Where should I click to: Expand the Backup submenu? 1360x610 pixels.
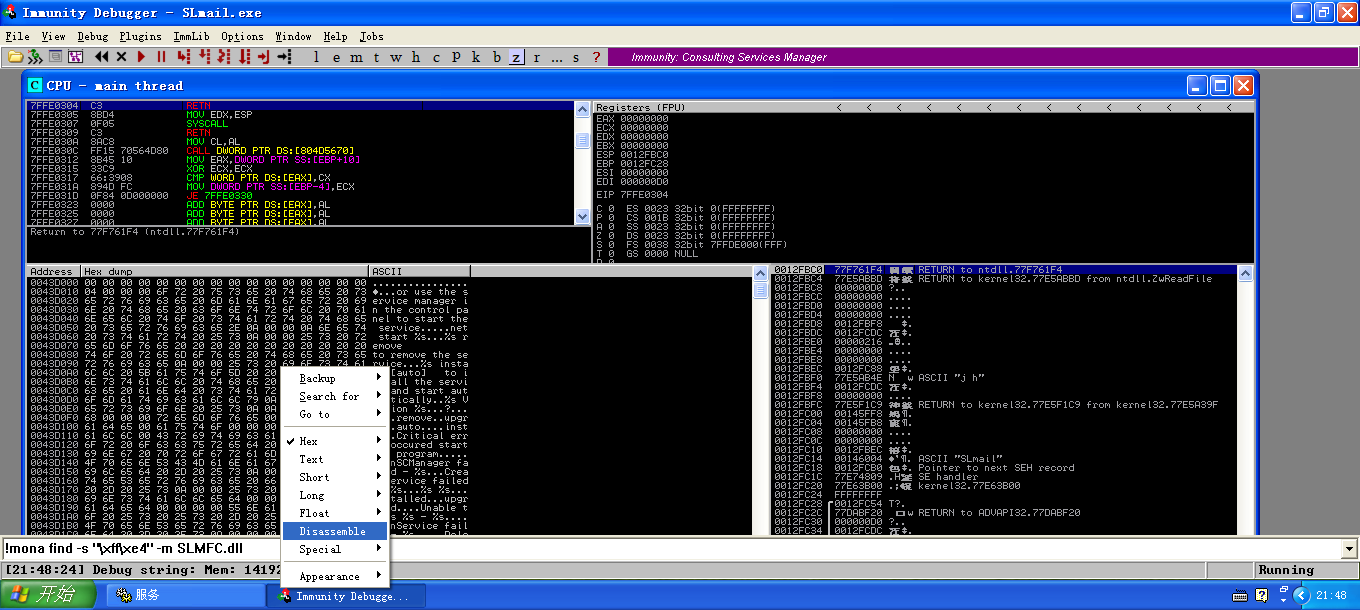coord(335,378)
